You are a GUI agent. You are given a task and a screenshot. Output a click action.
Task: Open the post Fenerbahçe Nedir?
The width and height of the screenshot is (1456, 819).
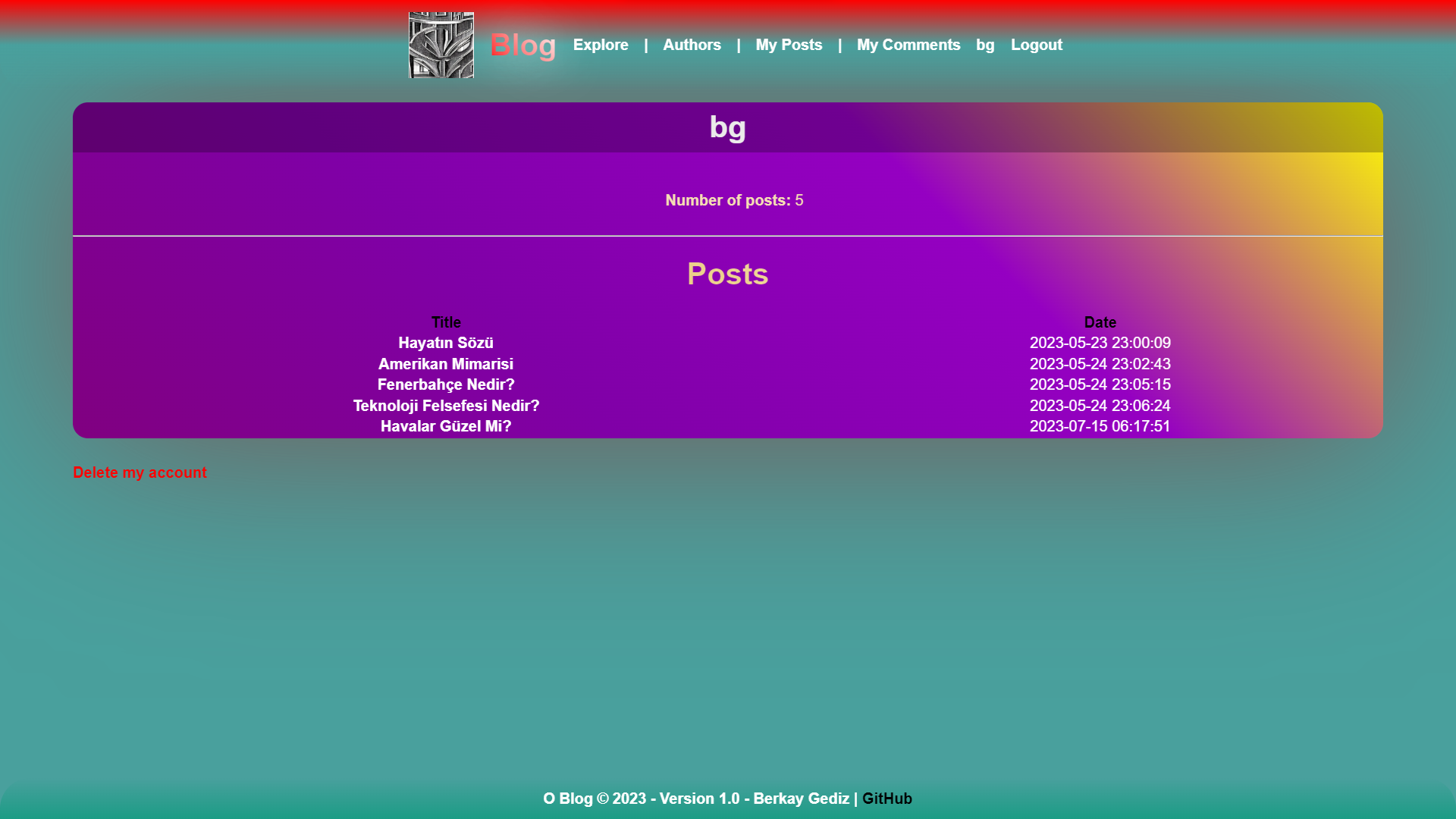pyautogui.click(x=446, y=384)
